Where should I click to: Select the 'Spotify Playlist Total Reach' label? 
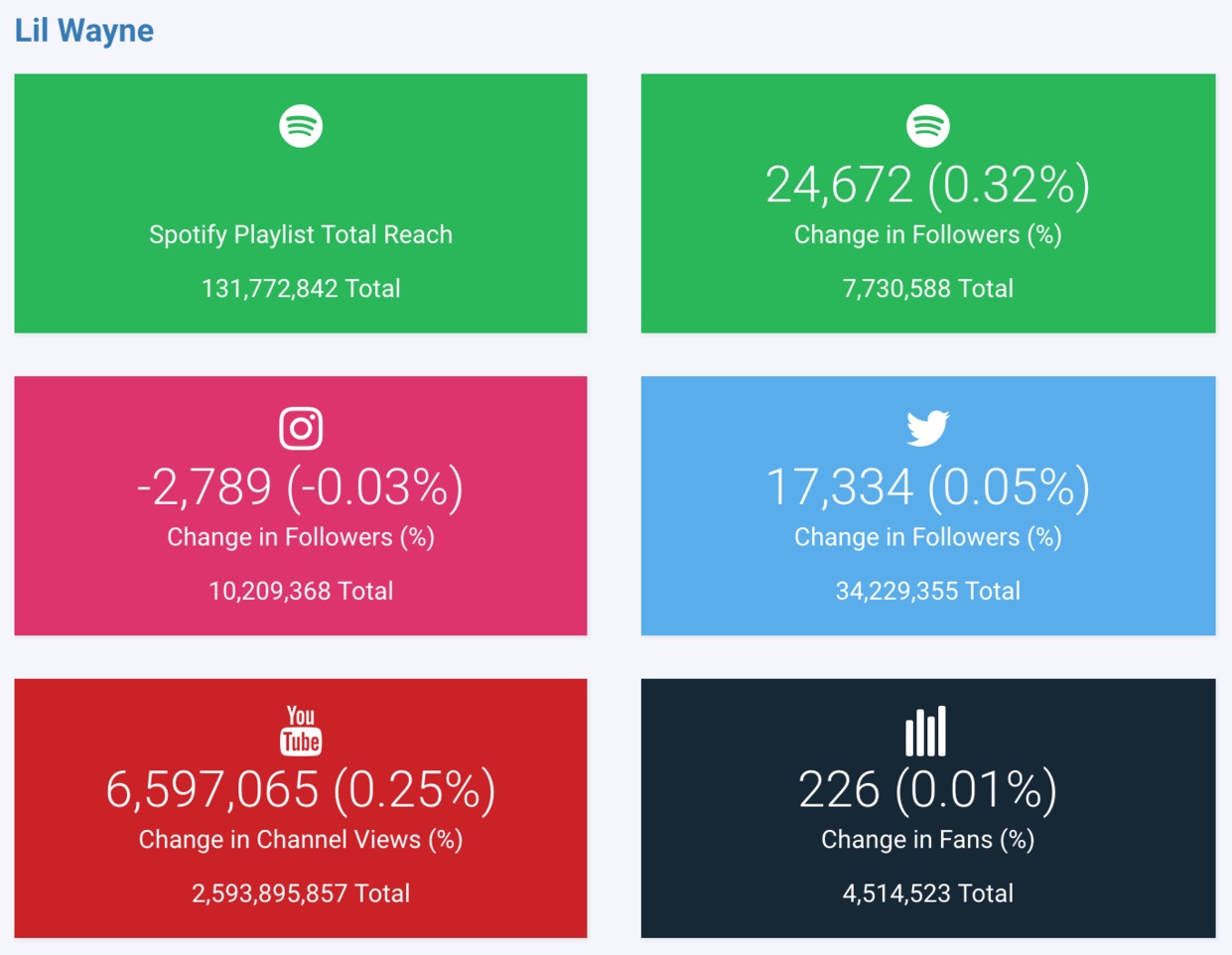click(301, 235)
